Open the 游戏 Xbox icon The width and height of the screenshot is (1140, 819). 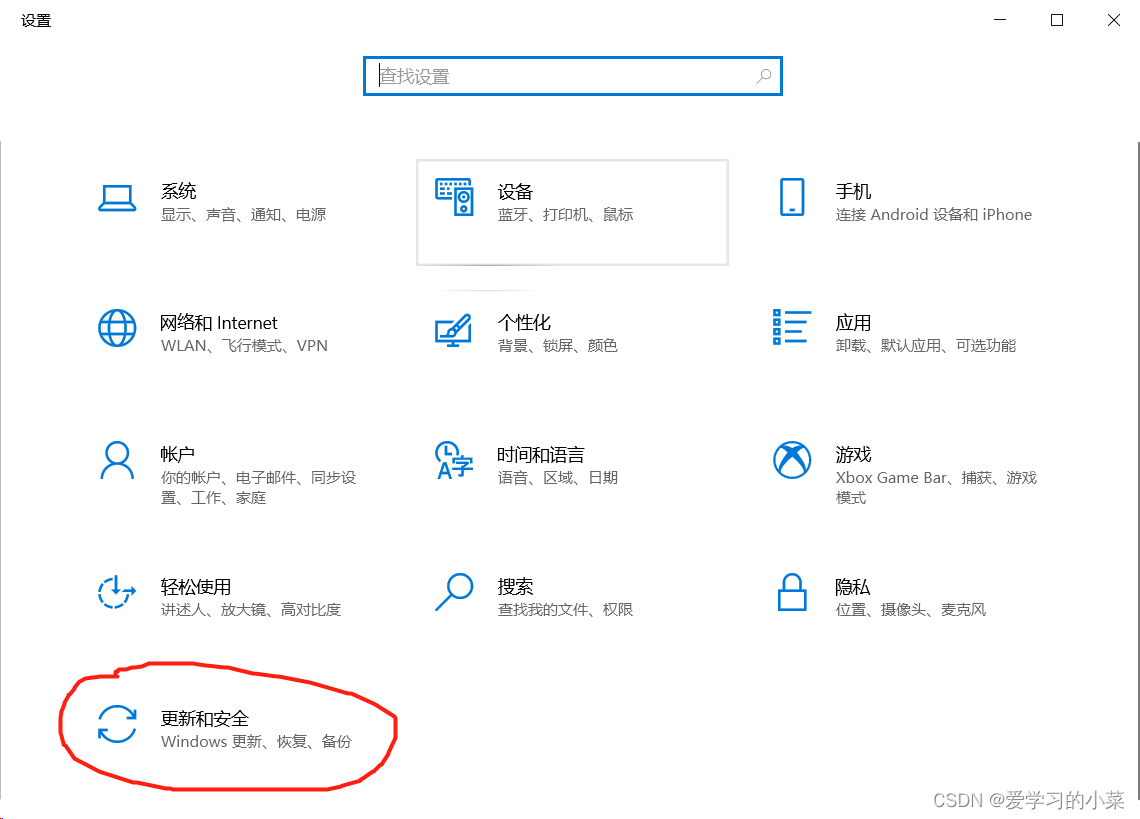(792, 460)
